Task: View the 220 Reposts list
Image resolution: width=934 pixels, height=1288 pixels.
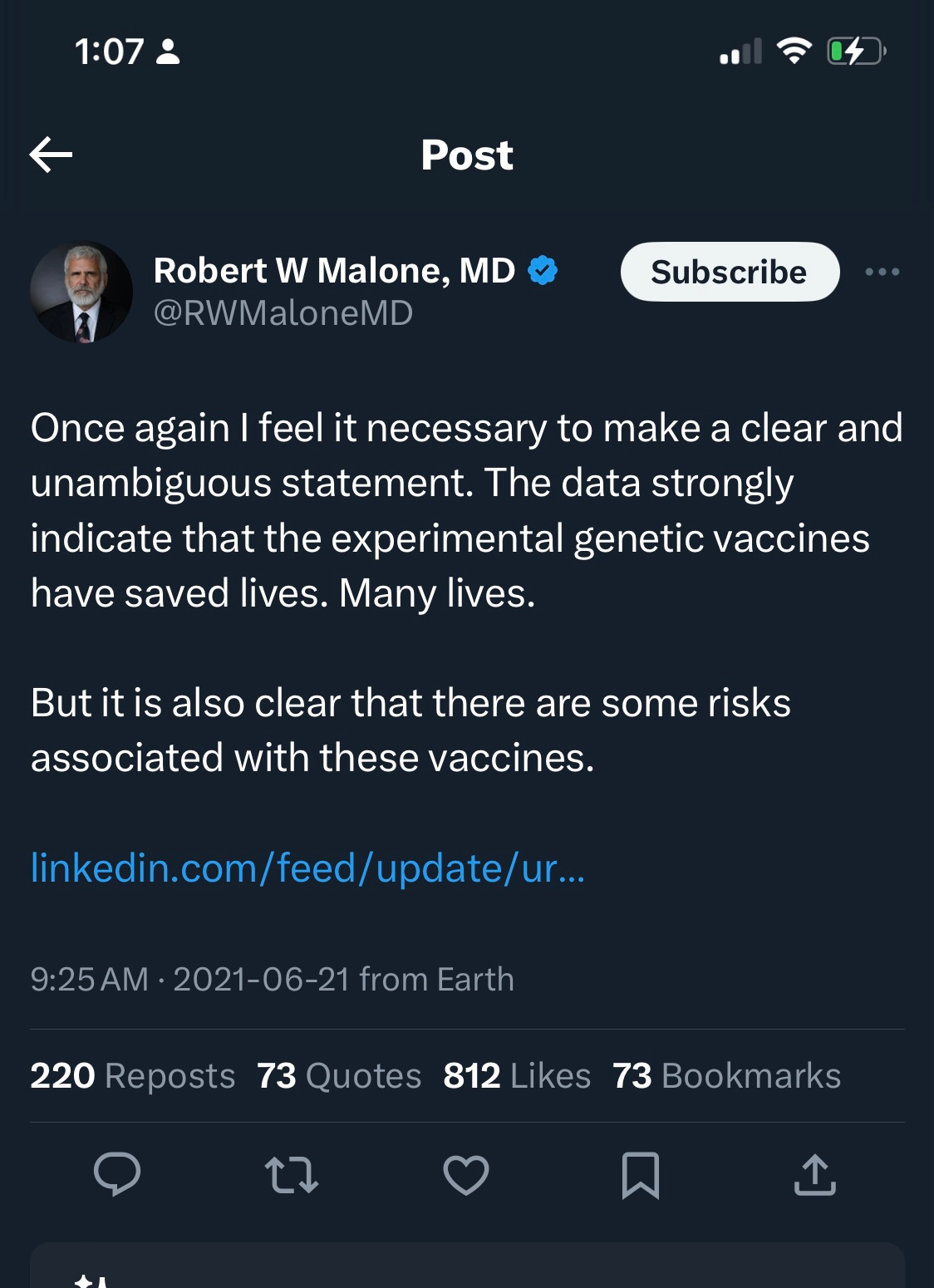Action: click(x=133, y=1076)
